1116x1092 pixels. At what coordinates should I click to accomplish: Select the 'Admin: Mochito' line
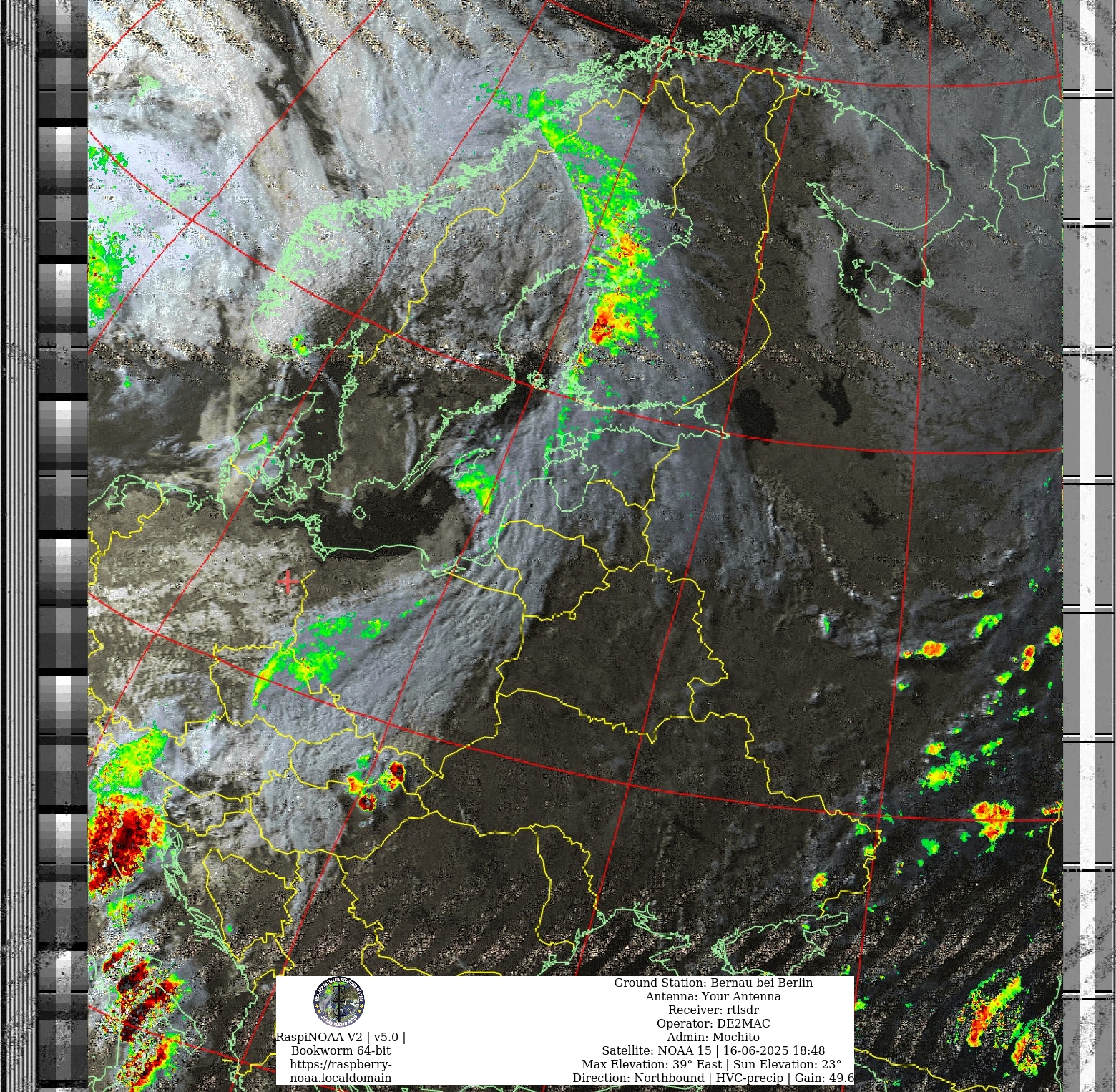(x=713, y=1037)
